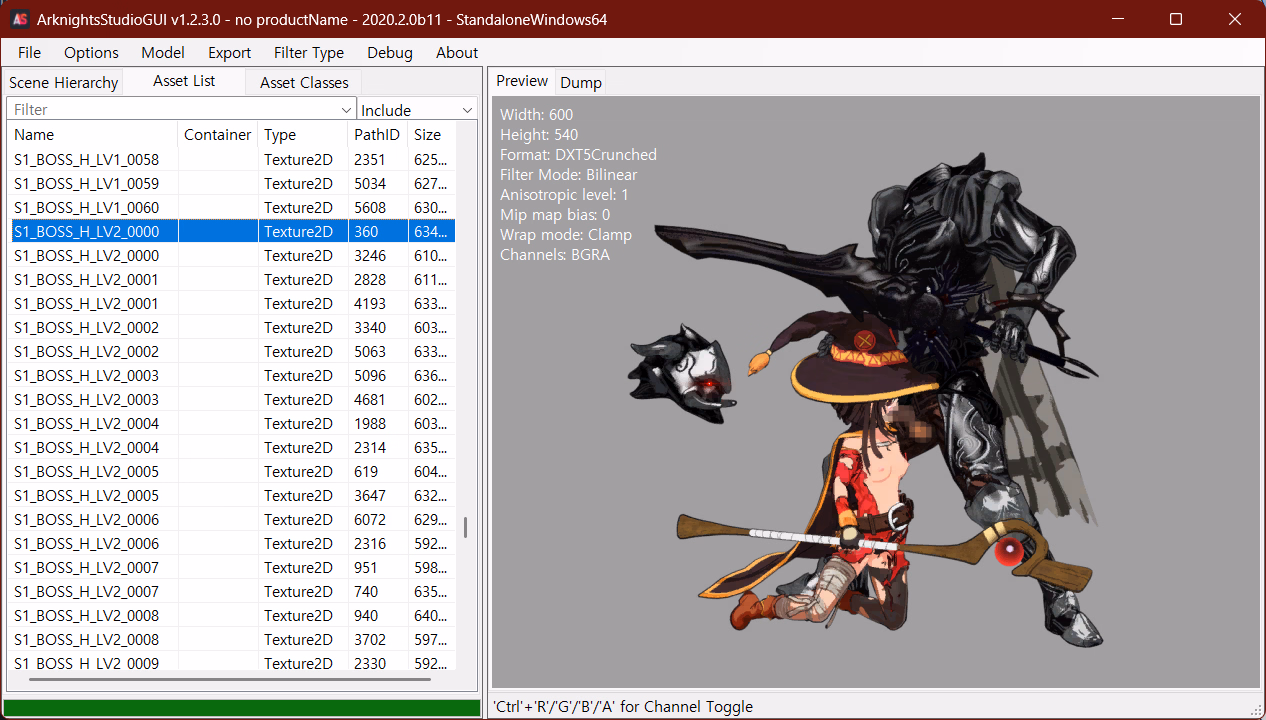Open the Filter Type menu
Viewport: 1266px width, 720px height.
click(309, 53)
